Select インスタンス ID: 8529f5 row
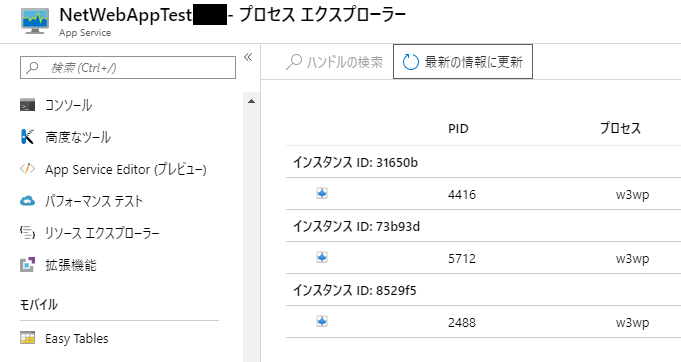This screenshot has height=362, width=681. [483, 290]
